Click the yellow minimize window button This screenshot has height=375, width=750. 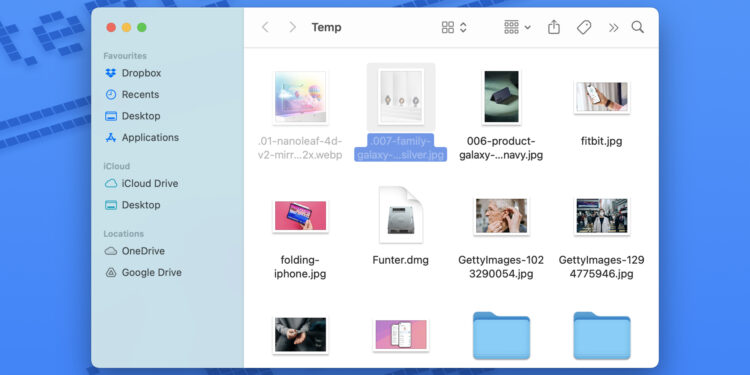(126, 27)
